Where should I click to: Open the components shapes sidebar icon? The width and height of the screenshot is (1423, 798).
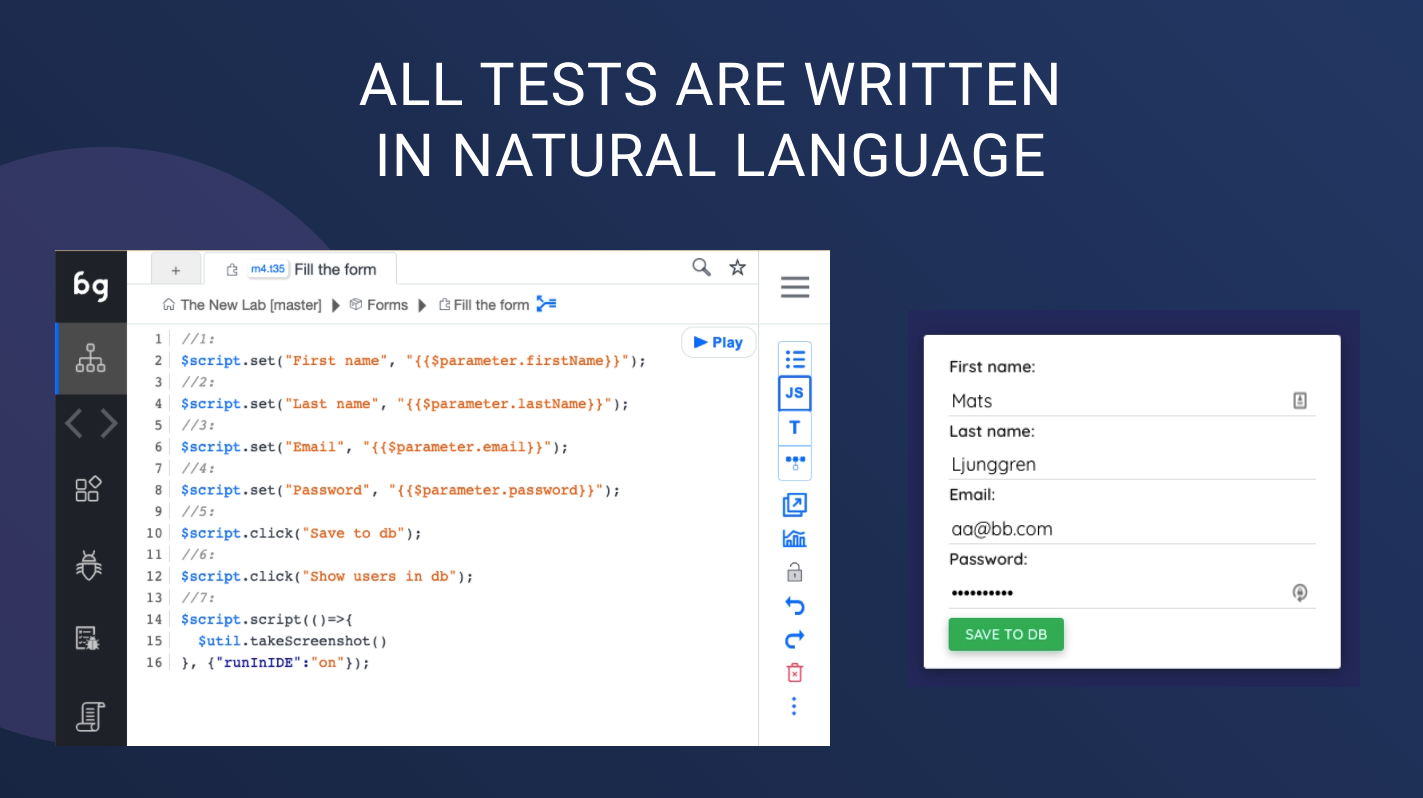[89, 489]
